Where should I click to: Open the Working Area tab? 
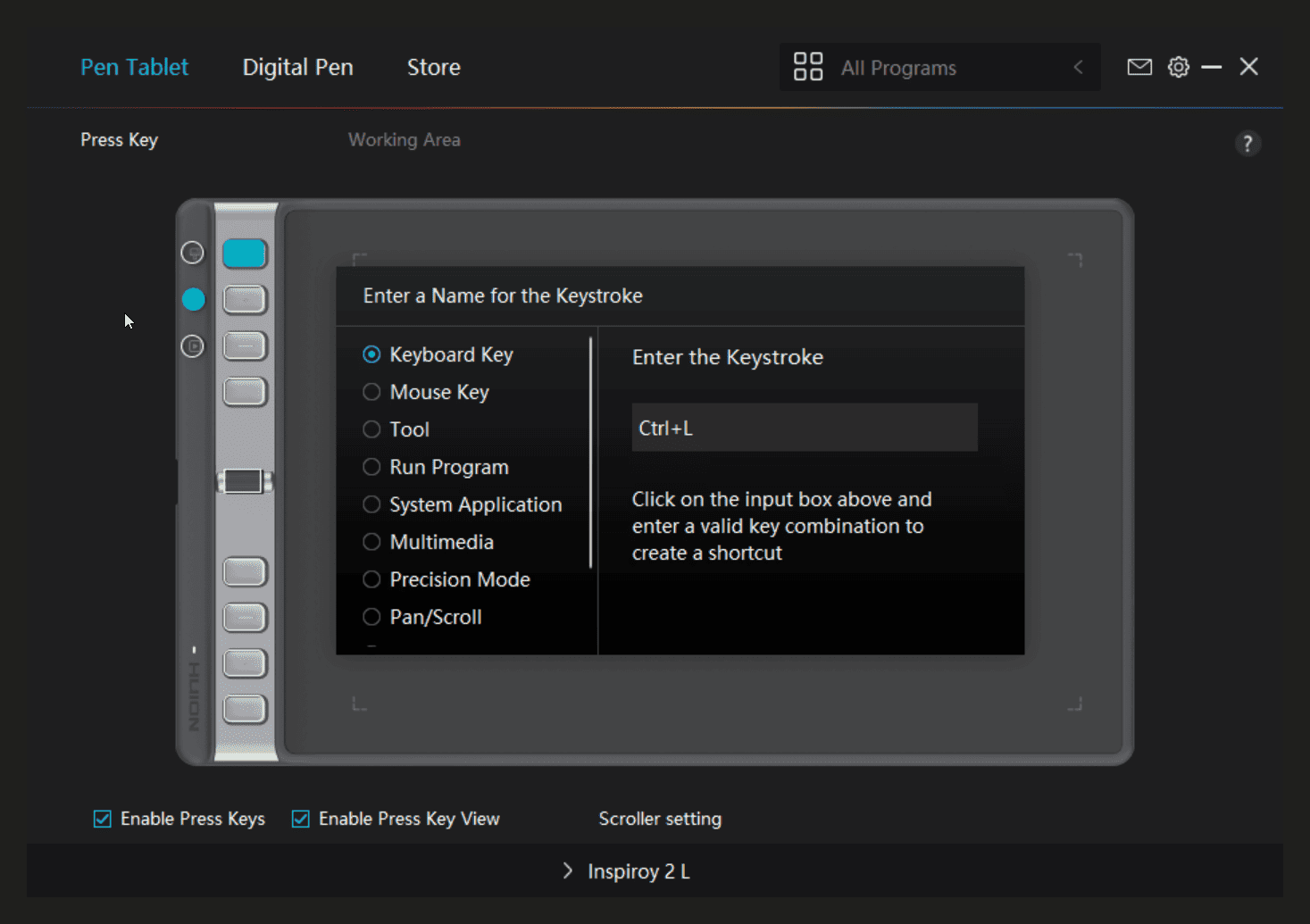click(x=404, y=140)
